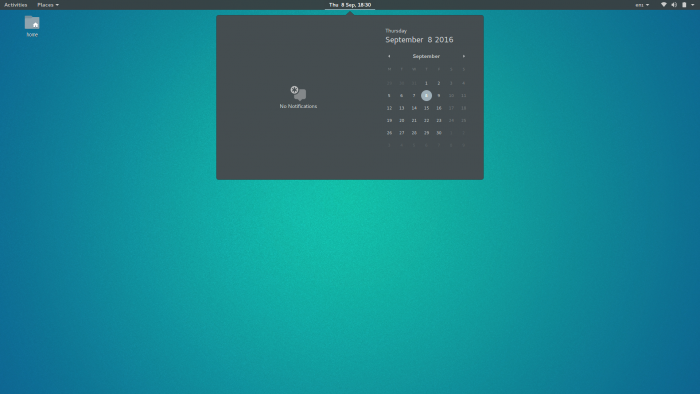The image size is (700, 394).
Task: Click the Thursday weekday label
Action: pos(396,31)
